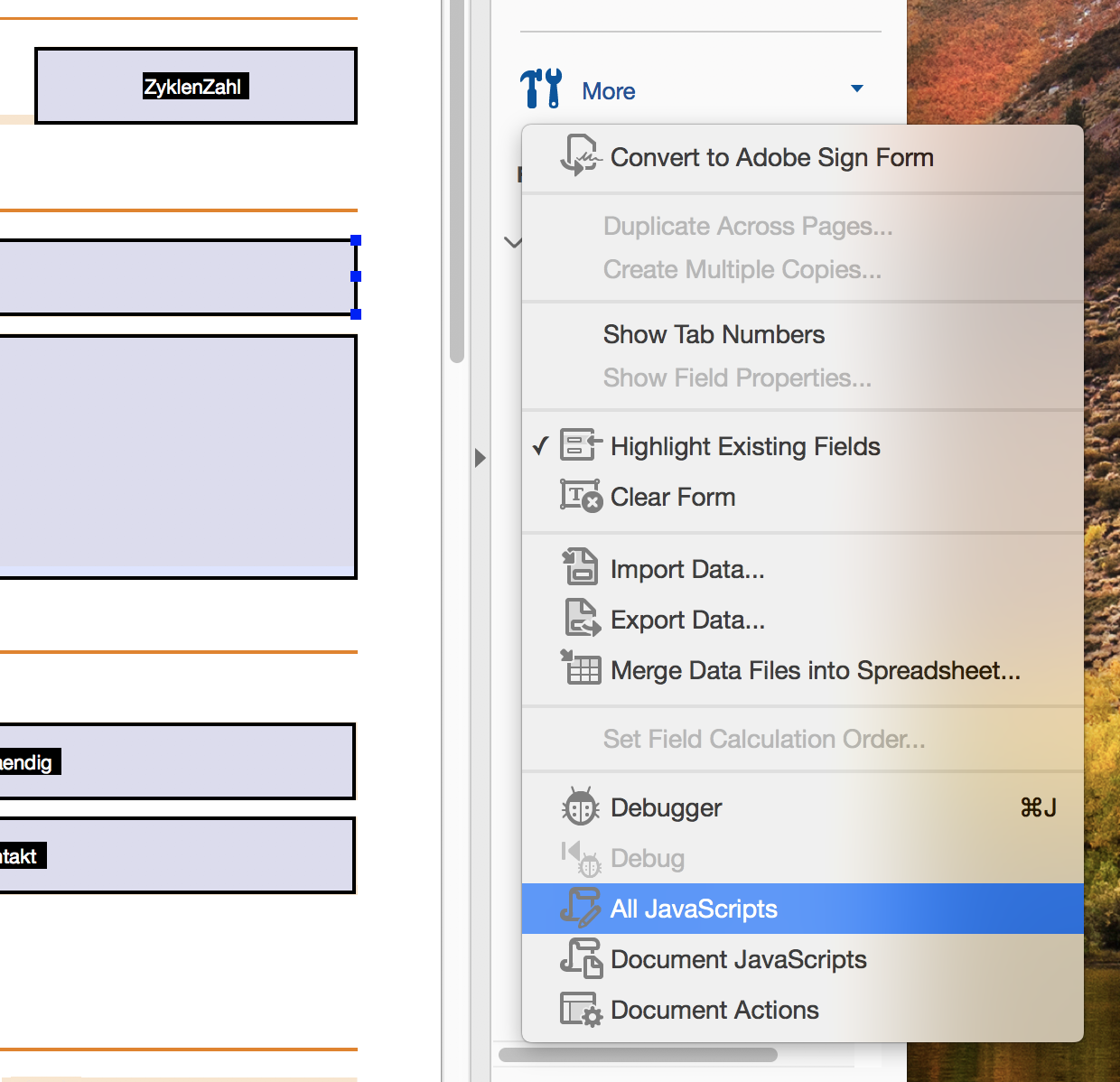The image size is (1120, 1082).
Task: Toggle Highlight Existing Fields checkmark
Action: click(540, 445)
